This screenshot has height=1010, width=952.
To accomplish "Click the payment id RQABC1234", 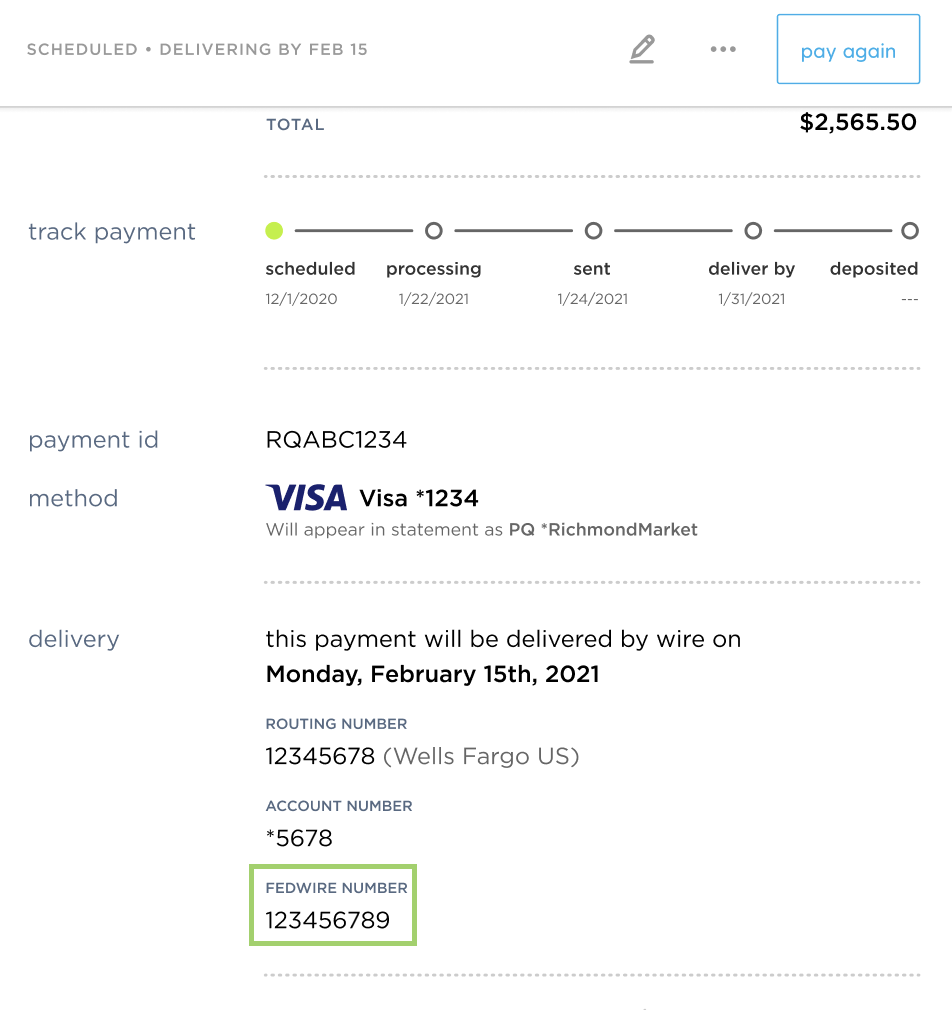I will pyautogui.click(x=336, y=440).
